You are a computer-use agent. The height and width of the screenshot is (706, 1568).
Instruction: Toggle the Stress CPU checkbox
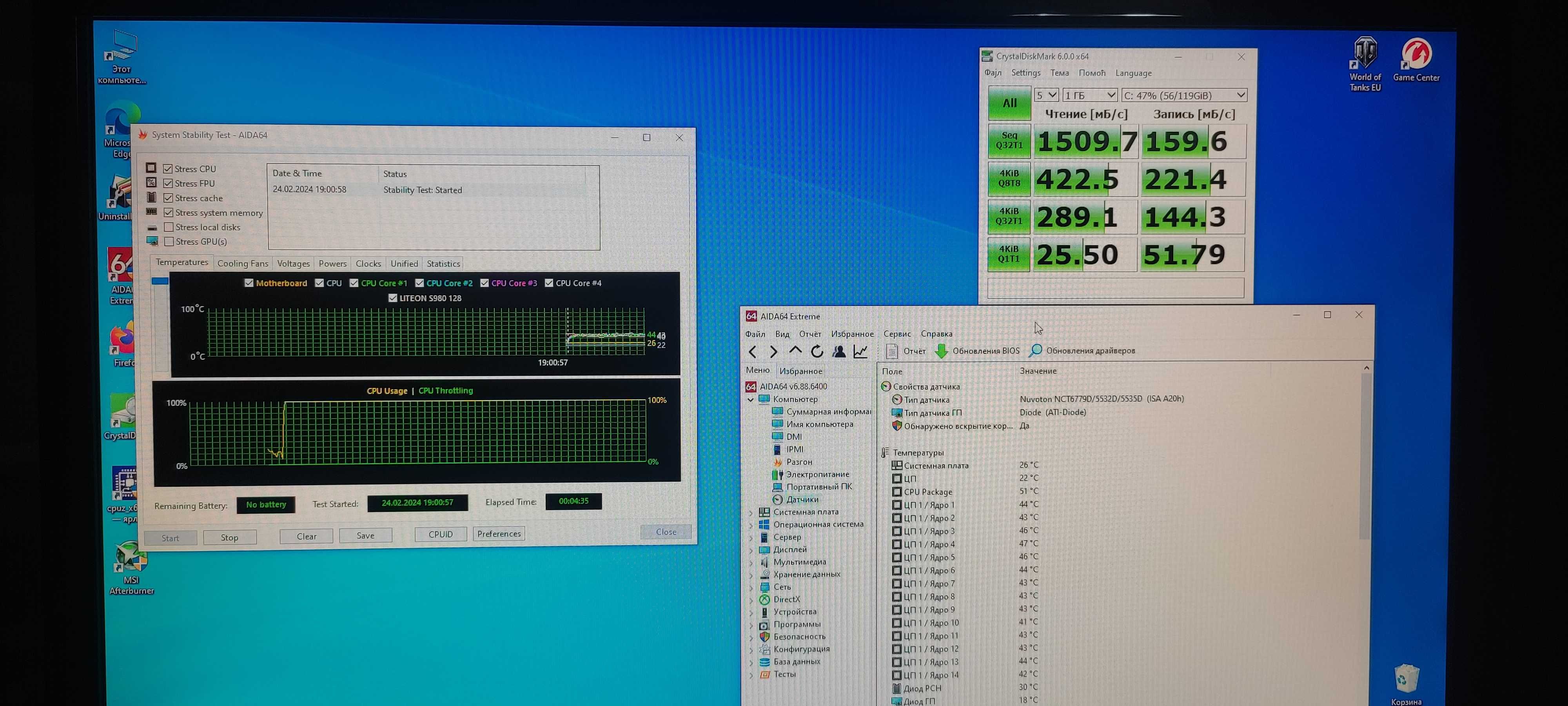tap(168, 169)
